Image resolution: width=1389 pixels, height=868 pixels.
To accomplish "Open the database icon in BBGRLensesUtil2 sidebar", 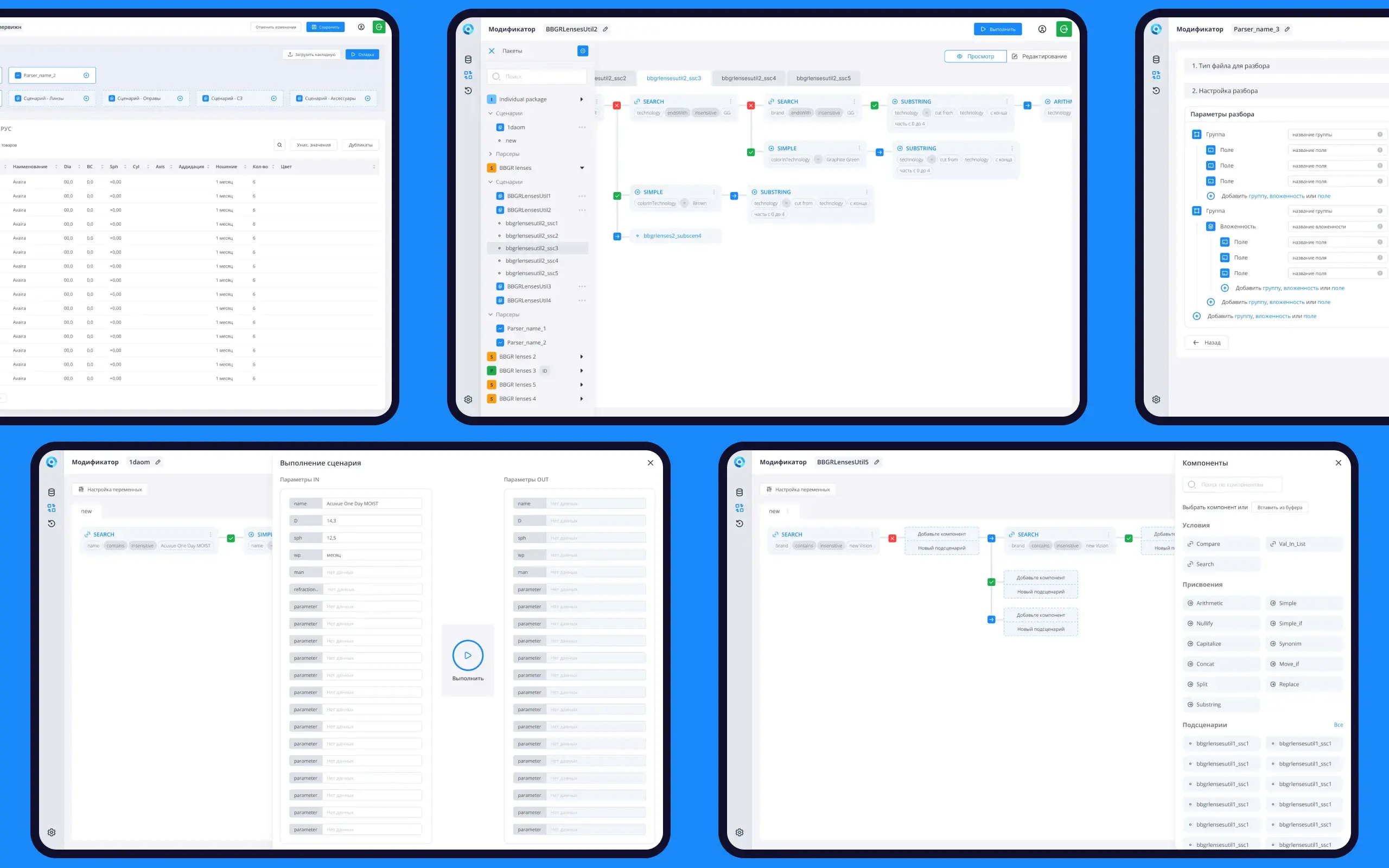I will pyautogui.click(x=468, y=60).
